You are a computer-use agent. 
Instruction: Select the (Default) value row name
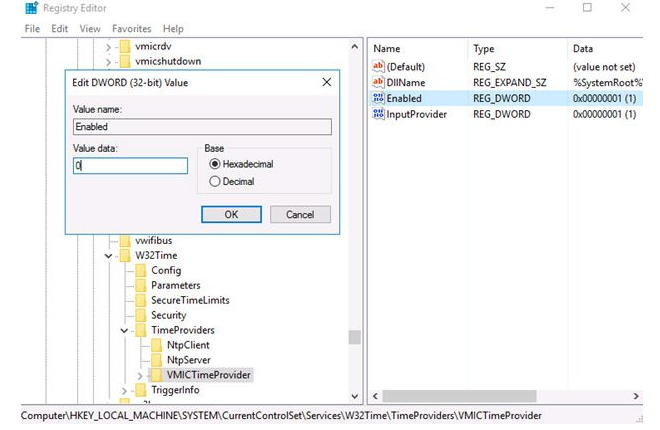click(x=406, y=66)
